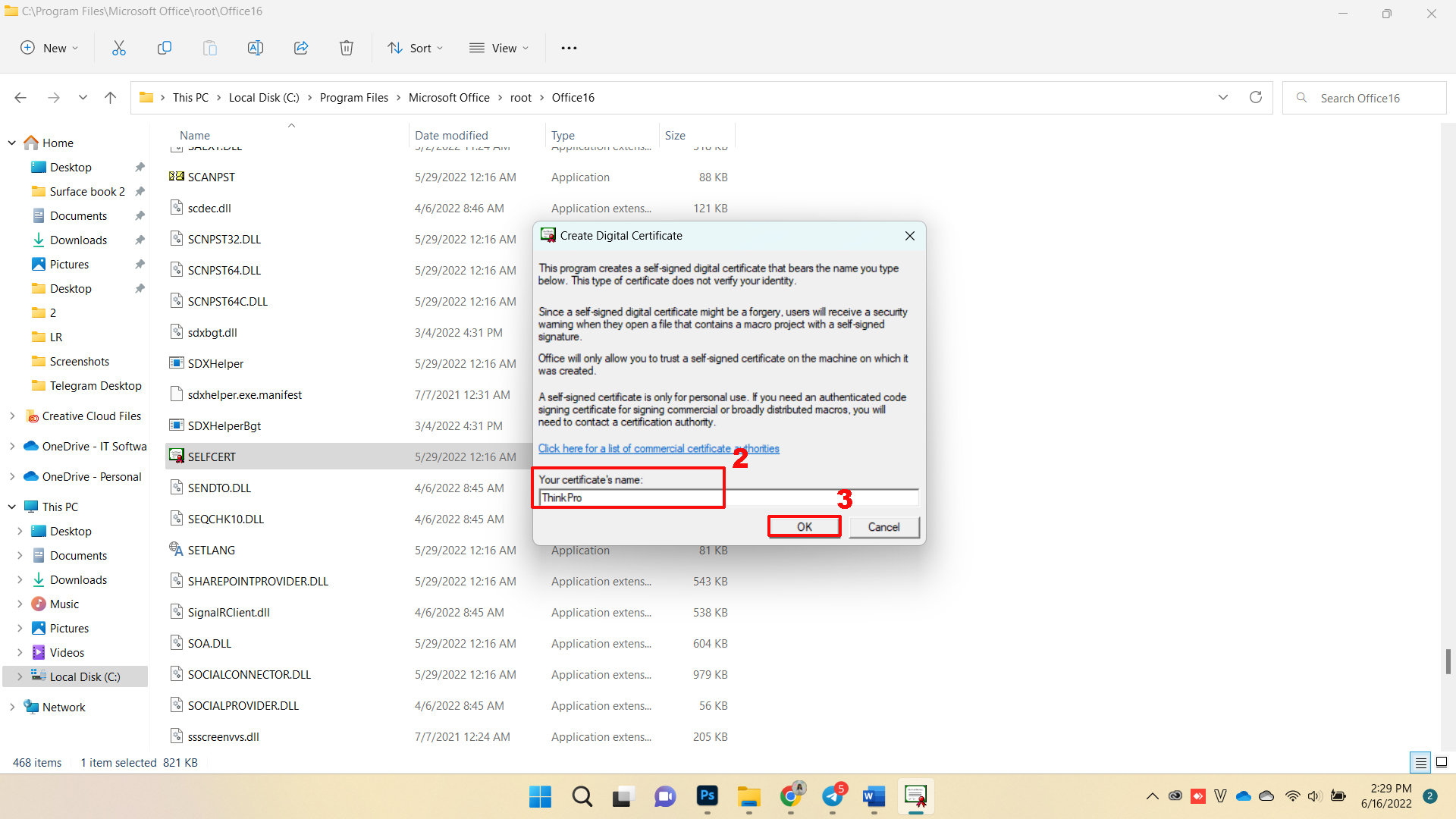Open Chat app on the taskbar
This screenshot has width=1456, height=819.
[x=665, y=796]
